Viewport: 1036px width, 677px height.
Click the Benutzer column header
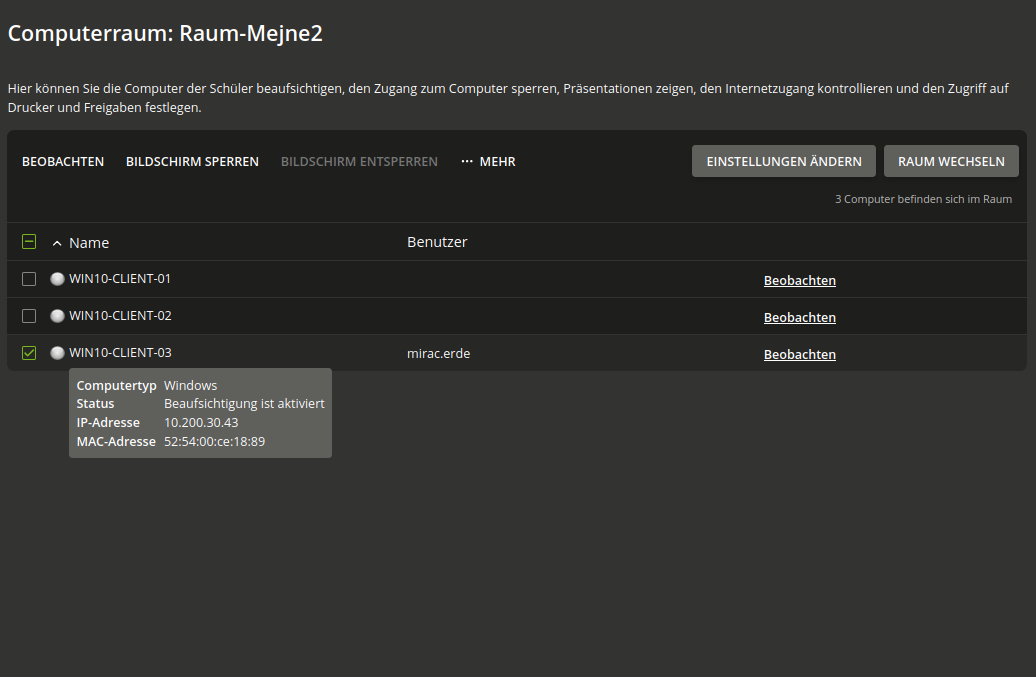pos(437,242)
